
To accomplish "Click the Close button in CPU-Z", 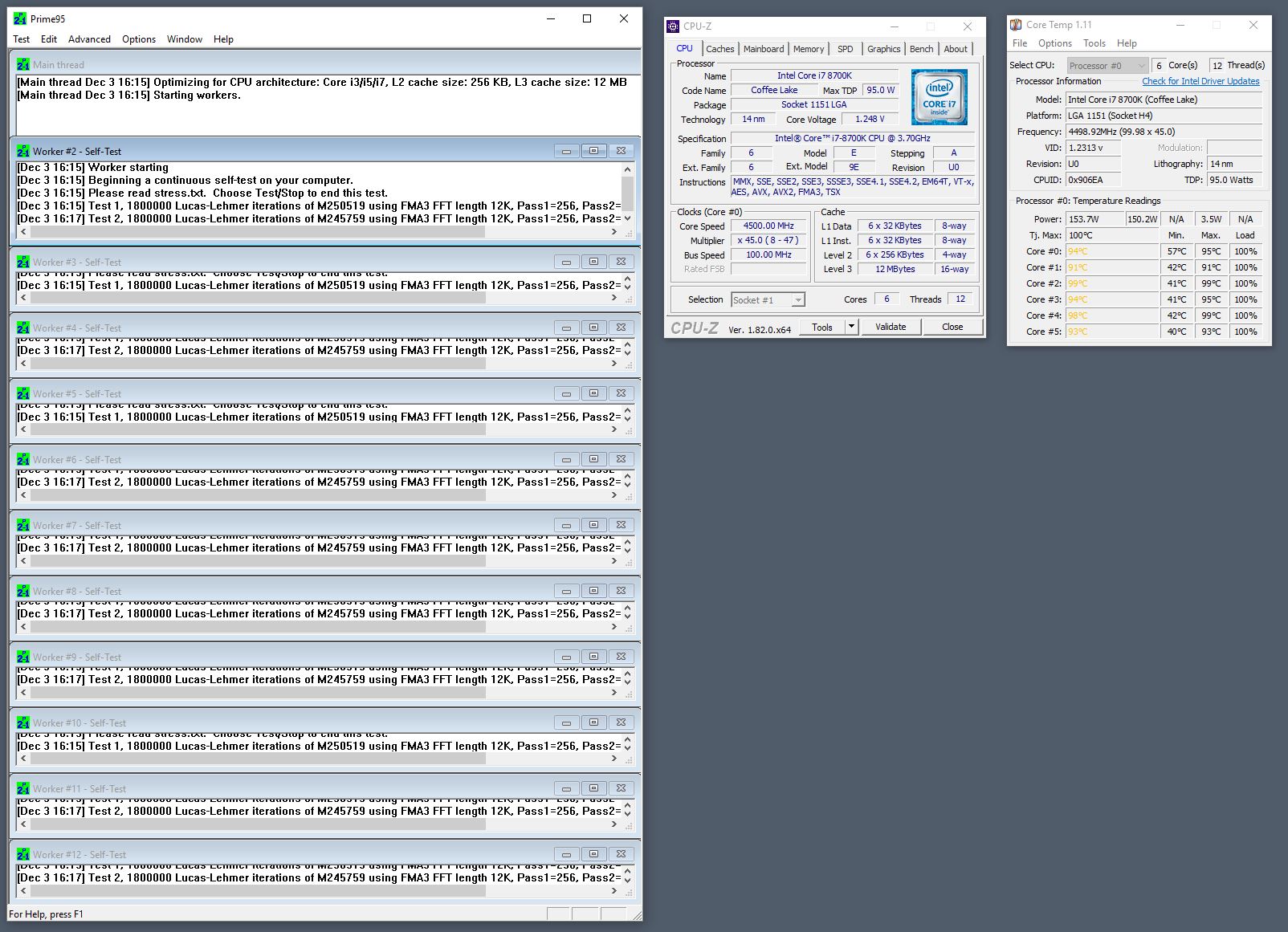I will point(952,327).
